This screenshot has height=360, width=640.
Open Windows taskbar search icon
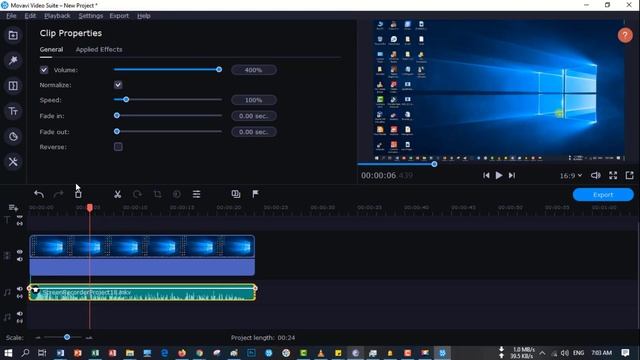(x=25, y=353)
